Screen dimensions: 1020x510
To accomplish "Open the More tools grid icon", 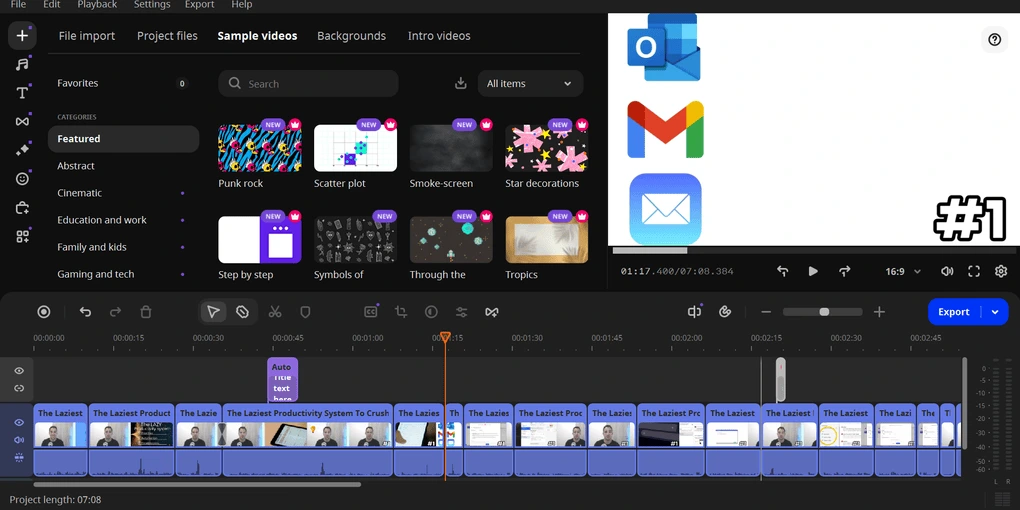I will [x=22, y=236].
